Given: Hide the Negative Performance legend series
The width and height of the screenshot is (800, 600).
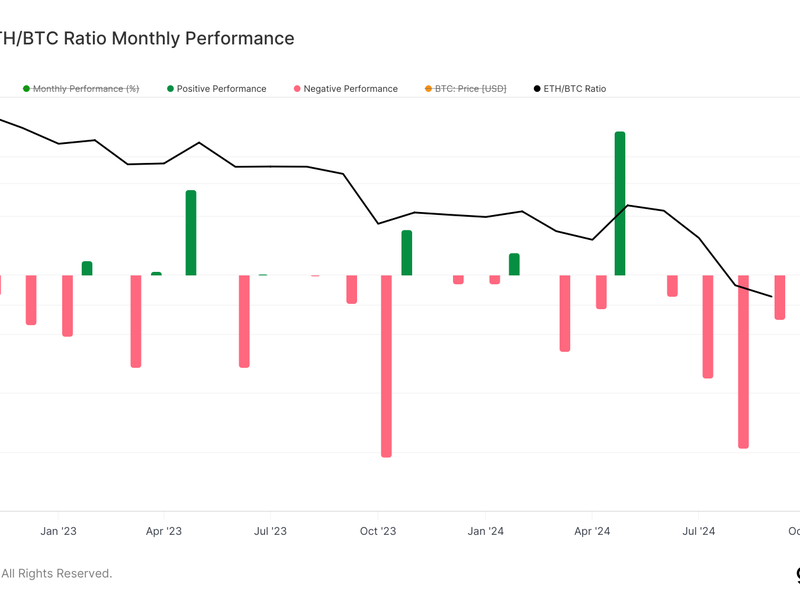Looking at the screenshot, I should pos(350,89).
